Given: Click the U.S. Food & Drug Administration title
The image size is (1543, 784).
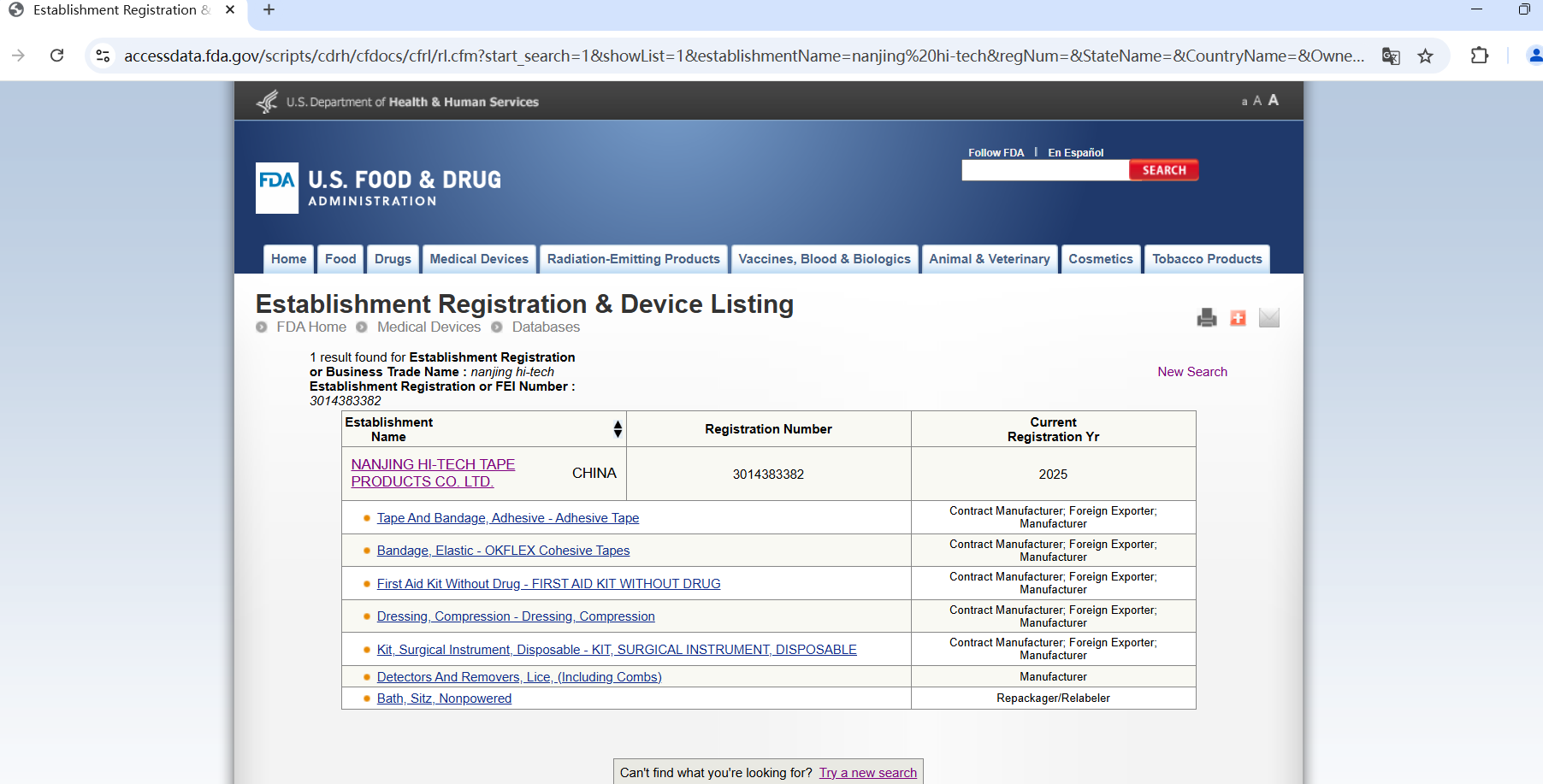Looking at the screenshot, I should pyautogui.click(x=405, y=188).
